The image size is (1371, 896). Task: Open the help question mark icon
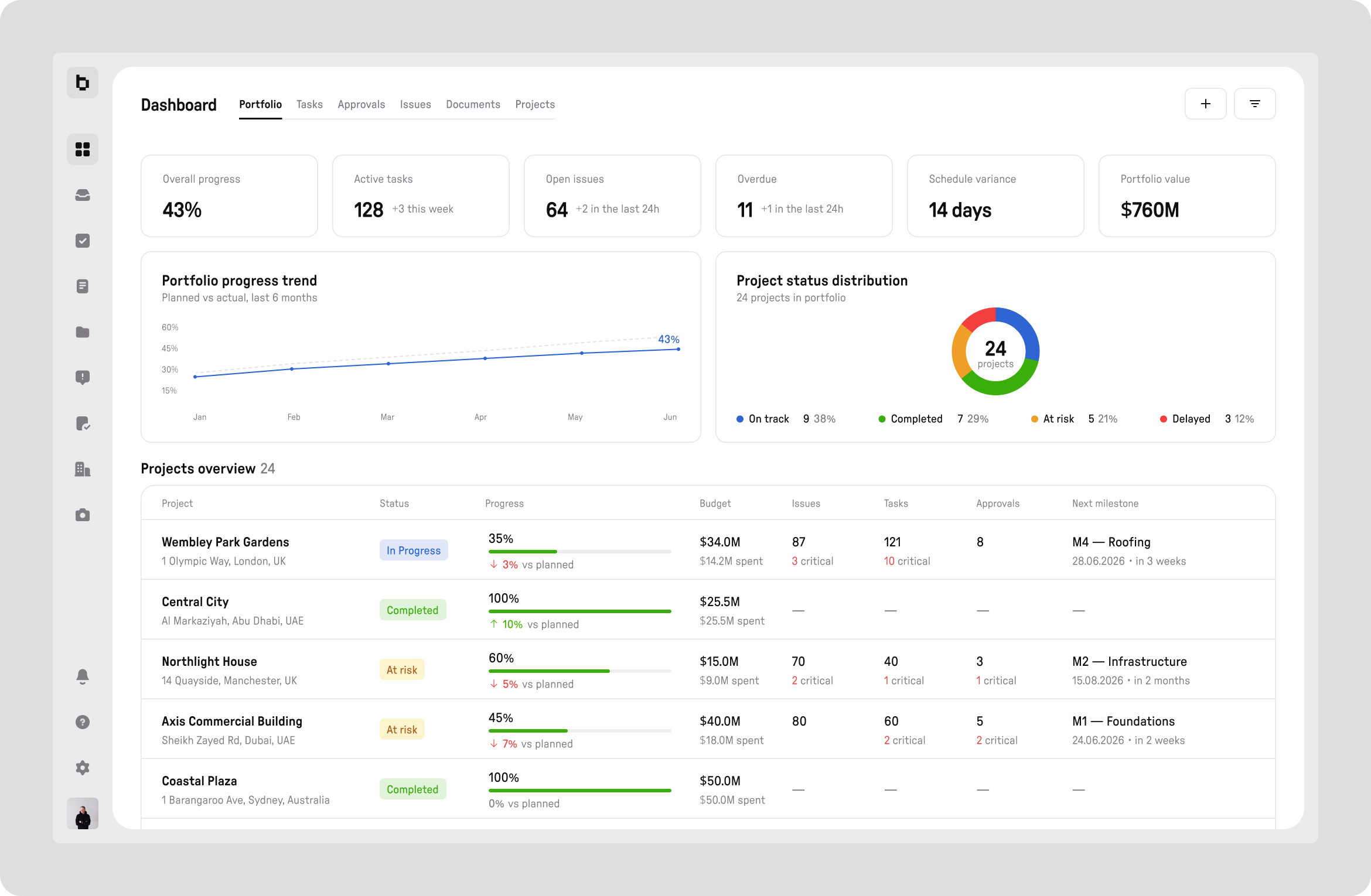tap(83, 722)
